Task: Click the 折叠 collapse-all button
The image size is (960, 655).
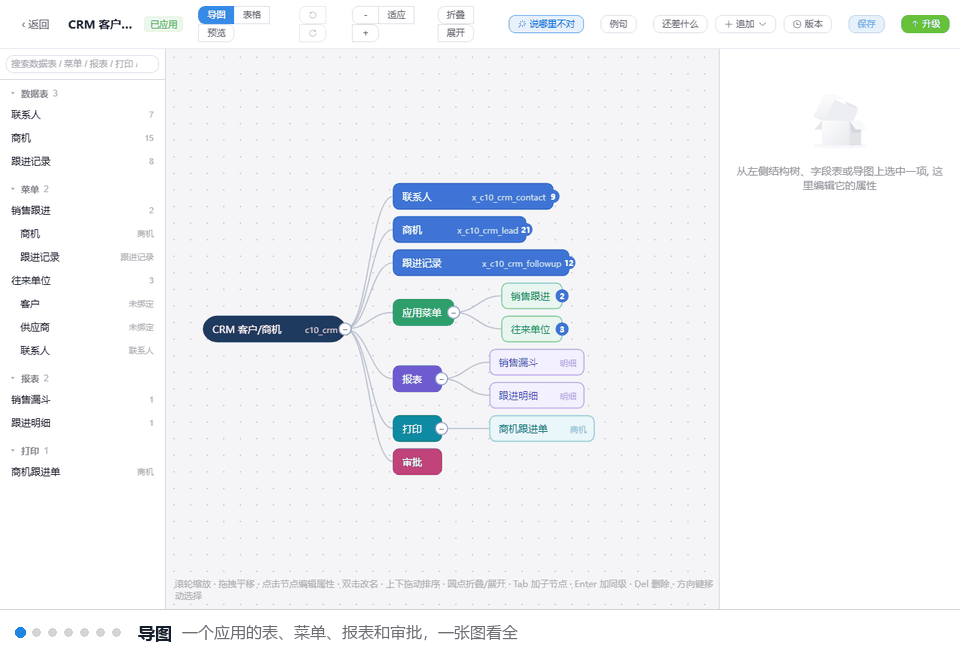Action: (x=456, y=15)
